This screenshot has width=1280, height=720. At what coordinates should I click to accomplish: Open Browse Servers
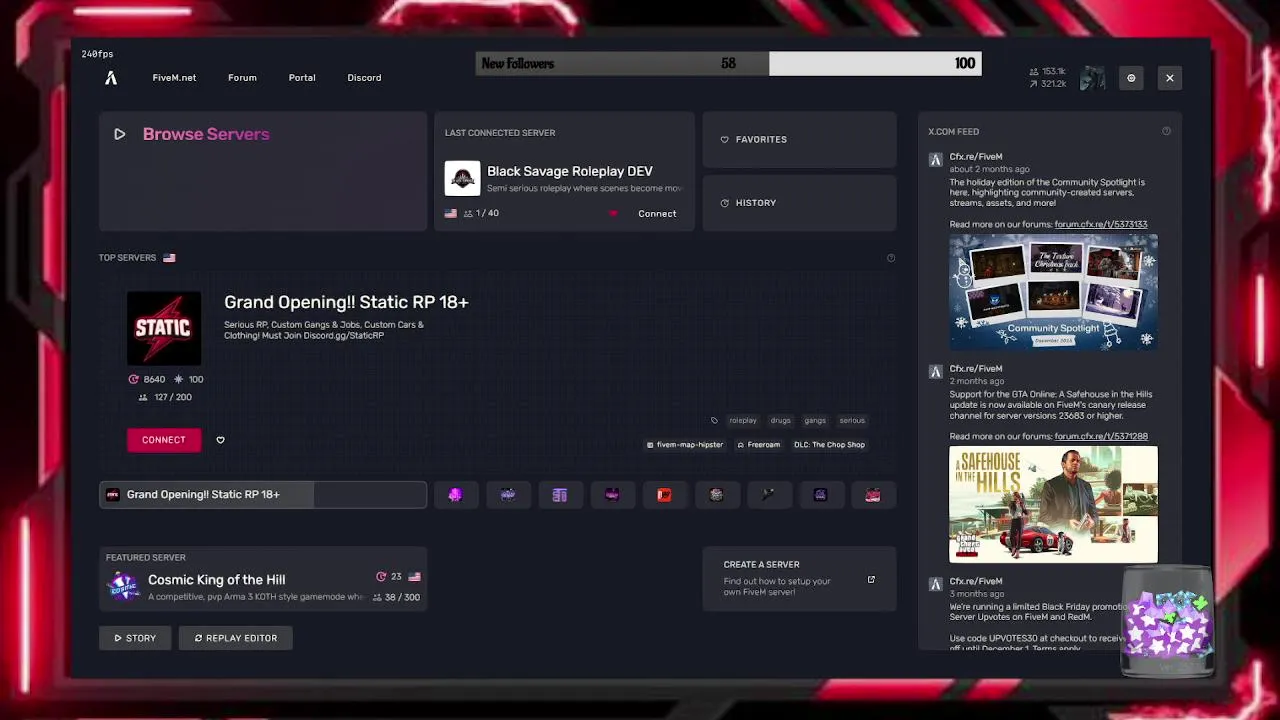[x=263, y=172]
